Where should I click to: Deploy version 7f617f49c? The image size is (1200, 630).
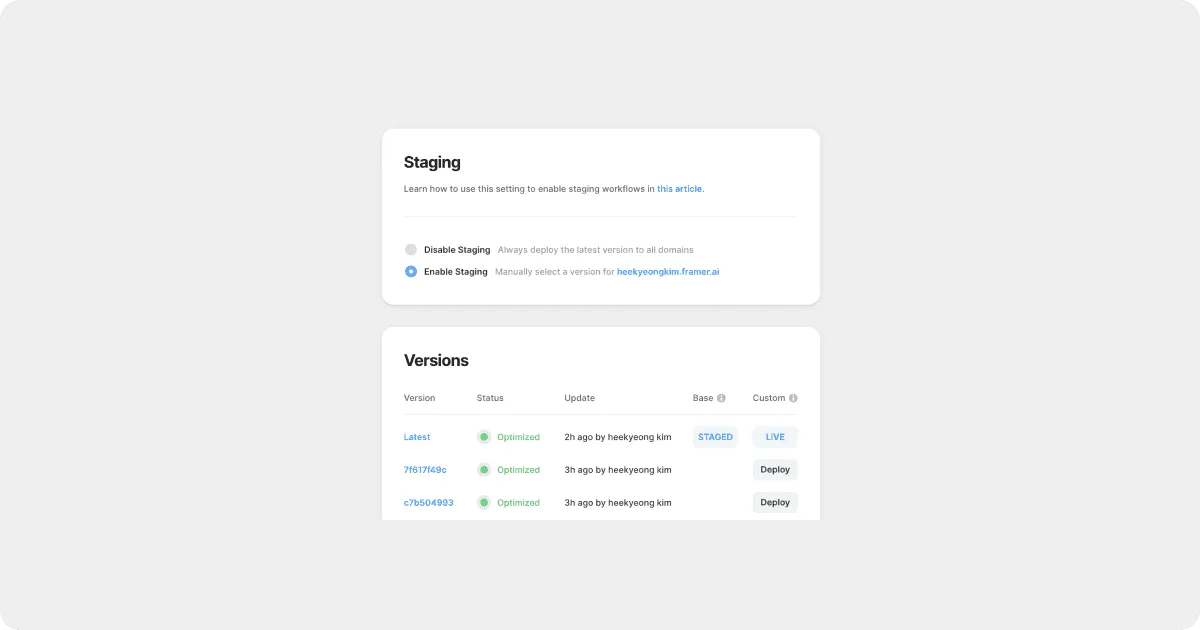[x=775, y=470]
